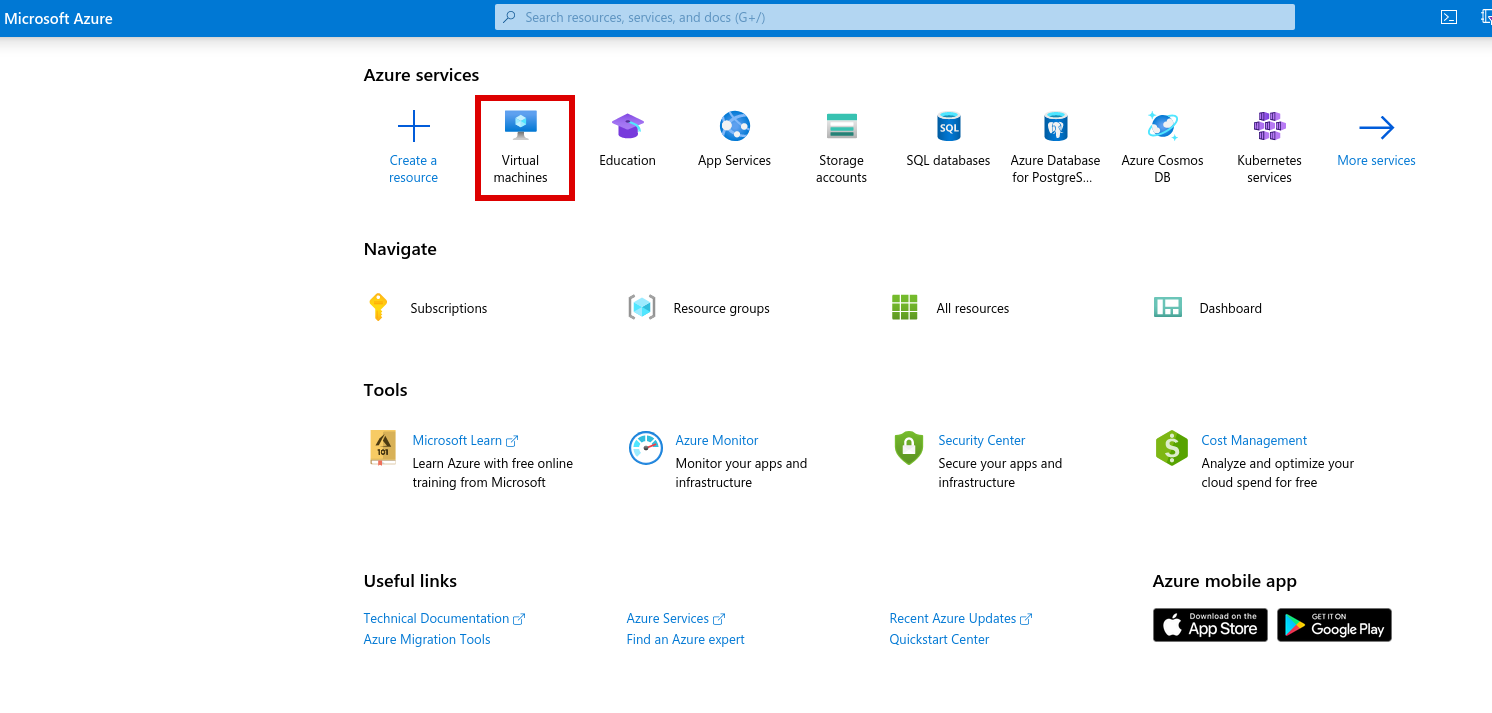
Task: Click the Create a resource text label
Action: (413, 169)
